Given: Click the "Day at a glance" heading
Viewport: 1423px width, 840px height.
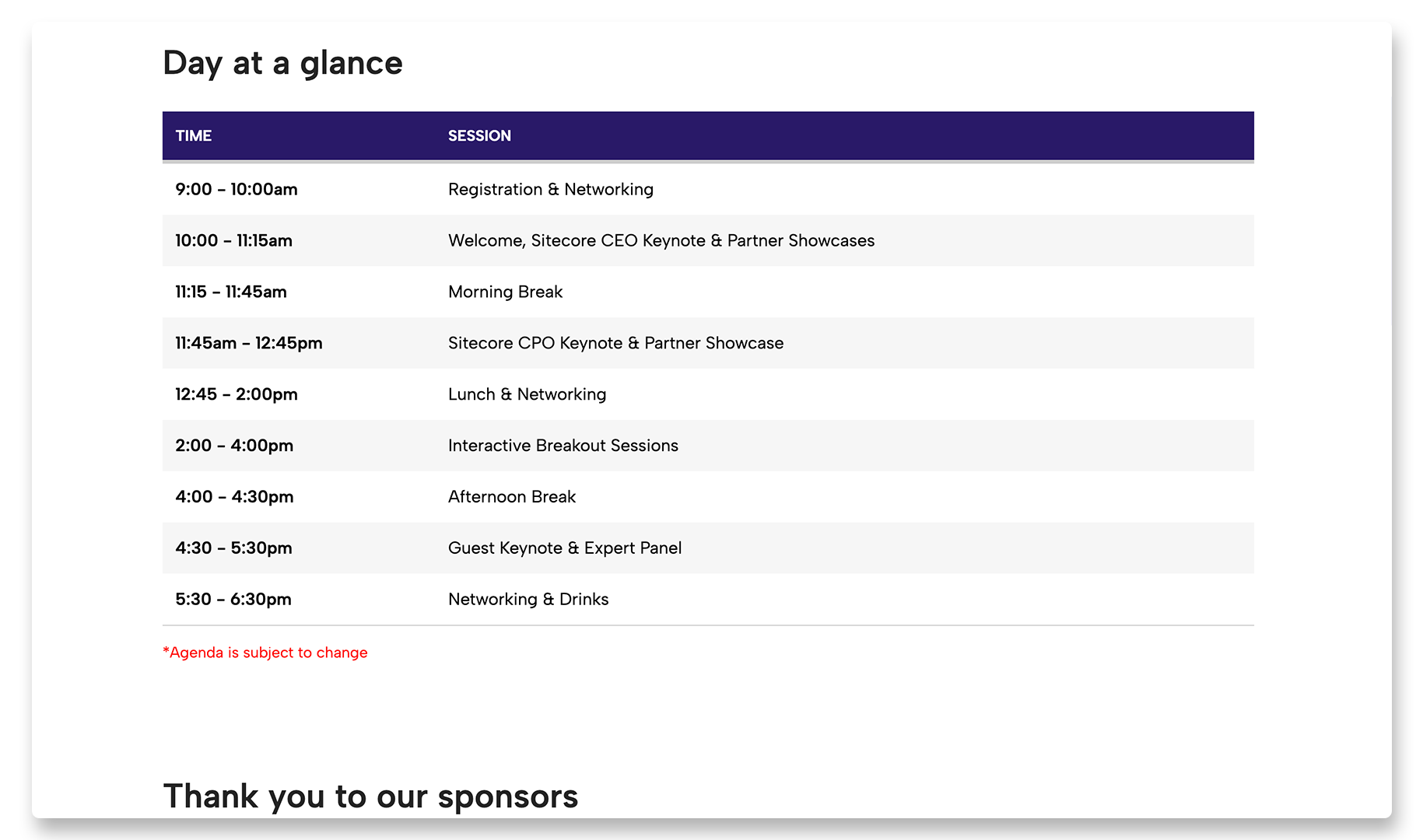Looking at the screenshot, I should click(282, 63).
